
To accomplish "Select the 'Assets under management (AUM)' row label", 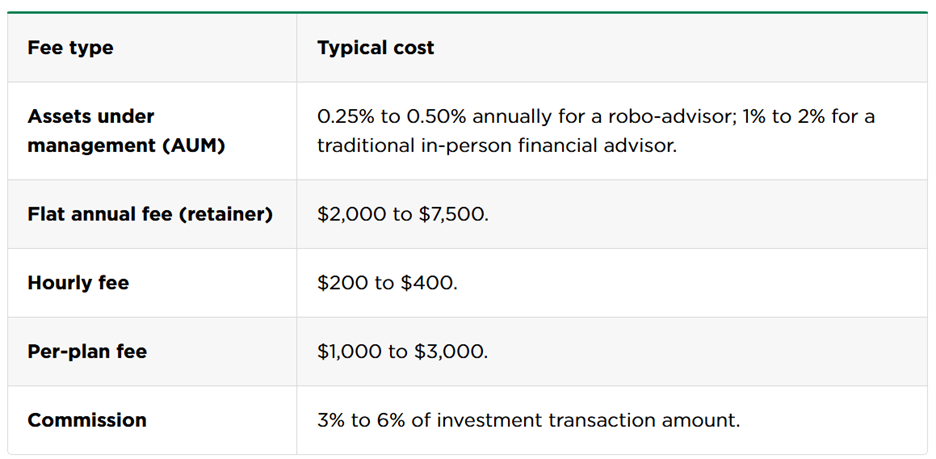I will click(126, 131).
